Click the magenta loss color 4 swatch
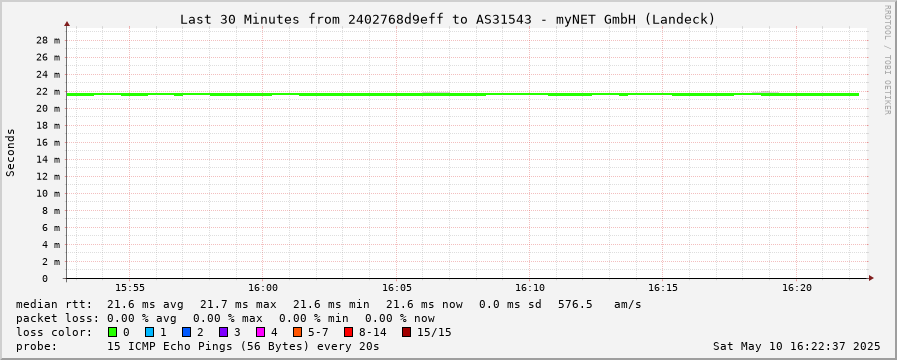 coord(260,332)
